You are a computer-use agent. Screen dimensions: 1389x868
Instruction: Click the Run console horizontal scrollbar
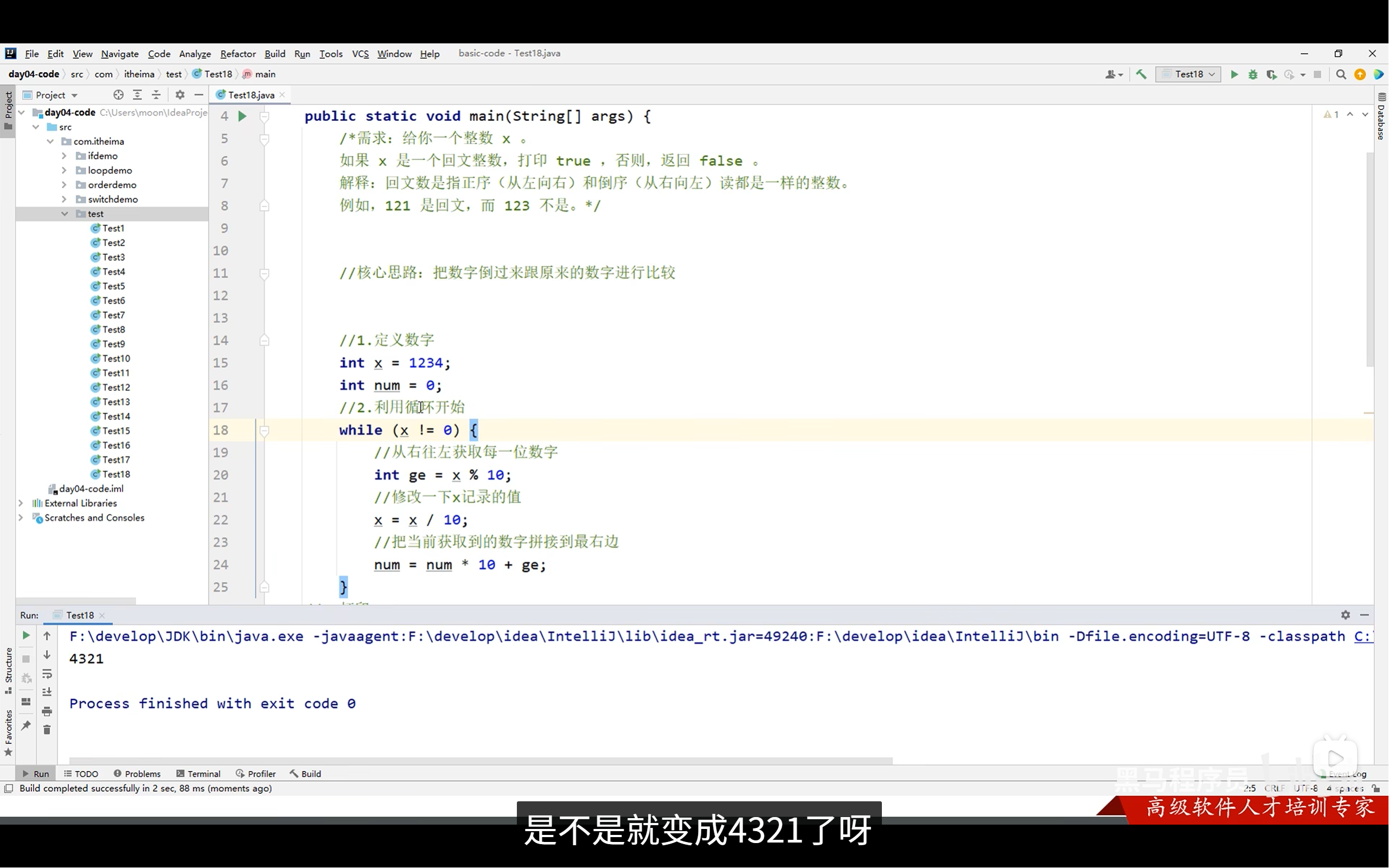(x=480, y=761)
